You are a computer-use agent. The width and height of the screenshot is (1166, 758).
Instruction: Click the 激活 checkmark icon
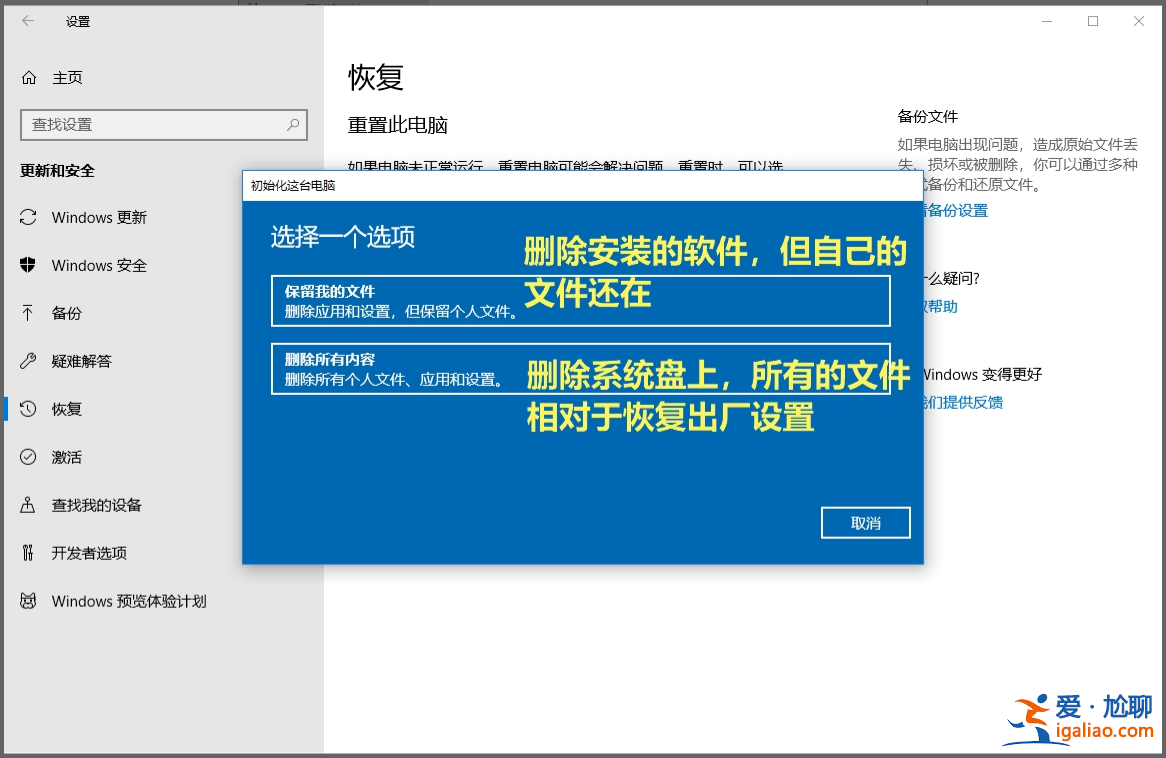(x=29, y=457)
